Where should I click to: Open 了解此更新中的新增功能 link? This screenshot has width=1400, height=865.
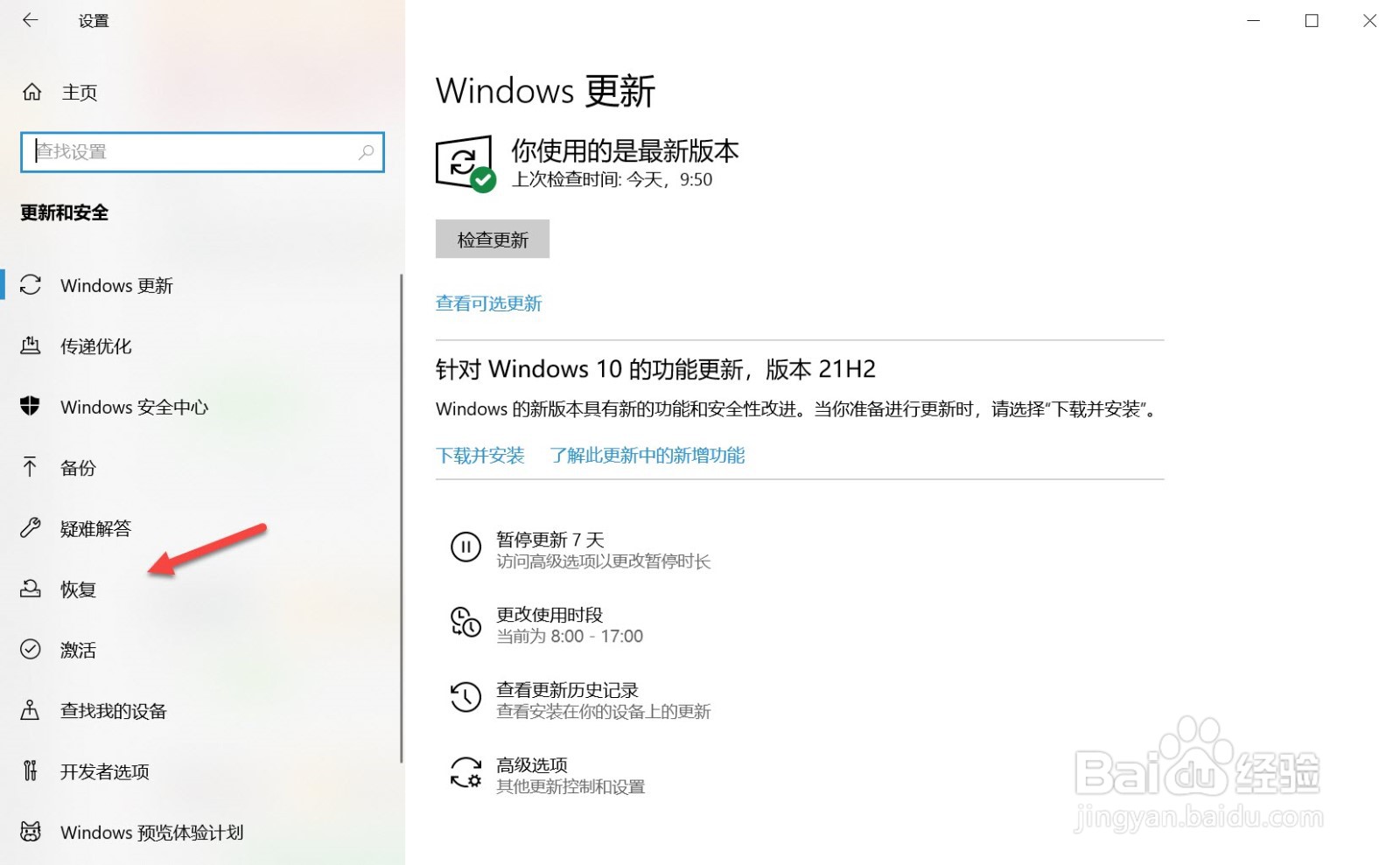[x=647, y=456]
